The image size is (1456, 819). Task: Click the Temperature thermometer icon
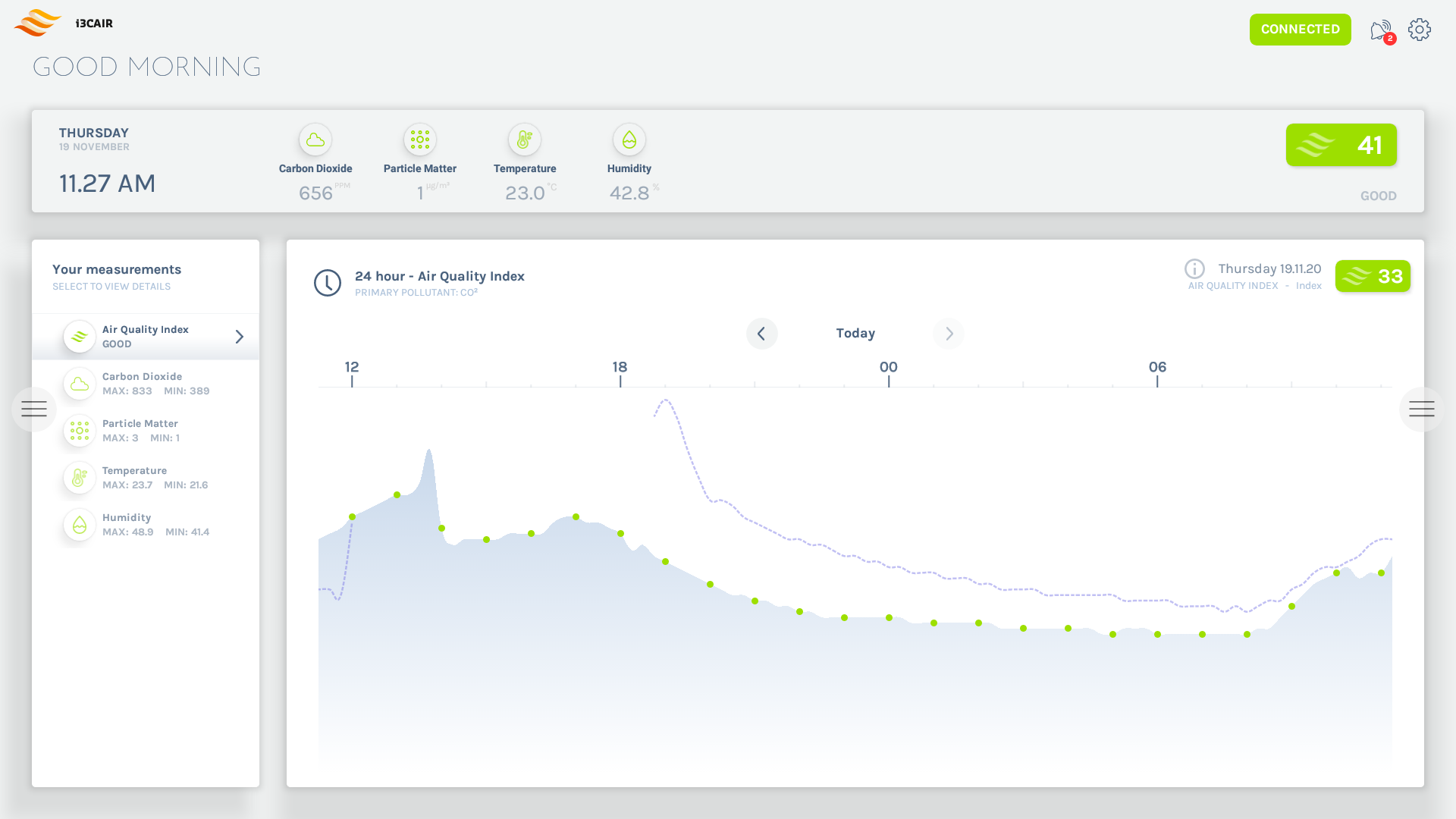point(524,140)
